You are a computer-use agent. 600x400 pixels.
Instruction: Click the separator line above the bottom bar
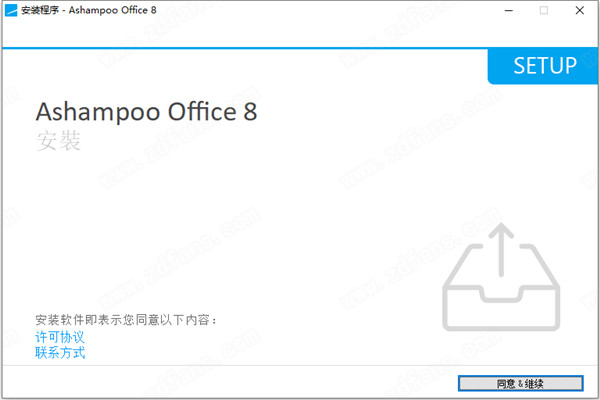click(300, 366)
